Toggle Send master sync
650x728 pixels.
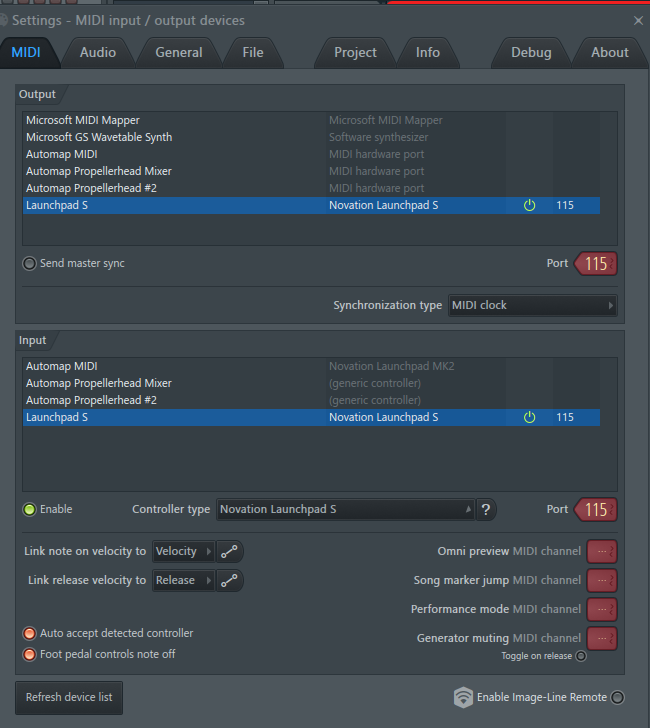pyautogui.click(x=29, y=264)
